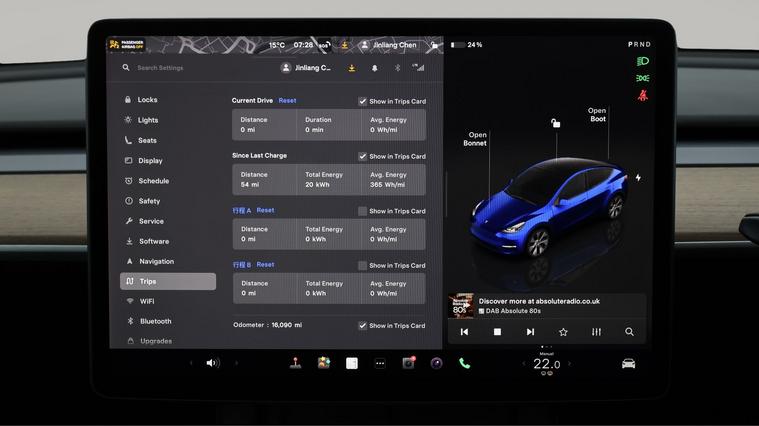This screenshot has width=759, height=426.
Task: Tap Open Boot label
Action: [x=597, y=115]
